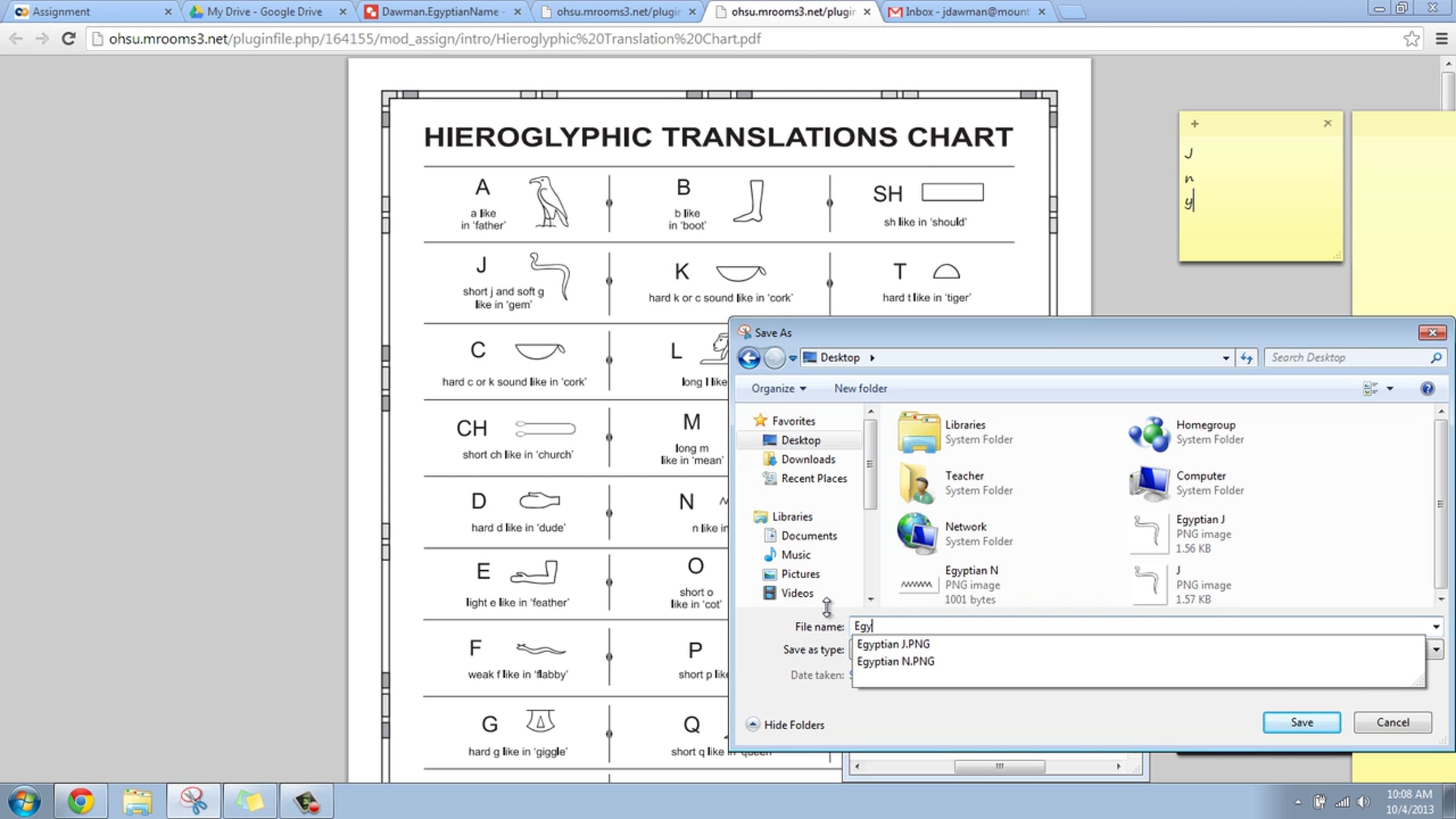Select Downloads in the Favorites tree
The image size is (1456, 819).
[x=807, y=459]
